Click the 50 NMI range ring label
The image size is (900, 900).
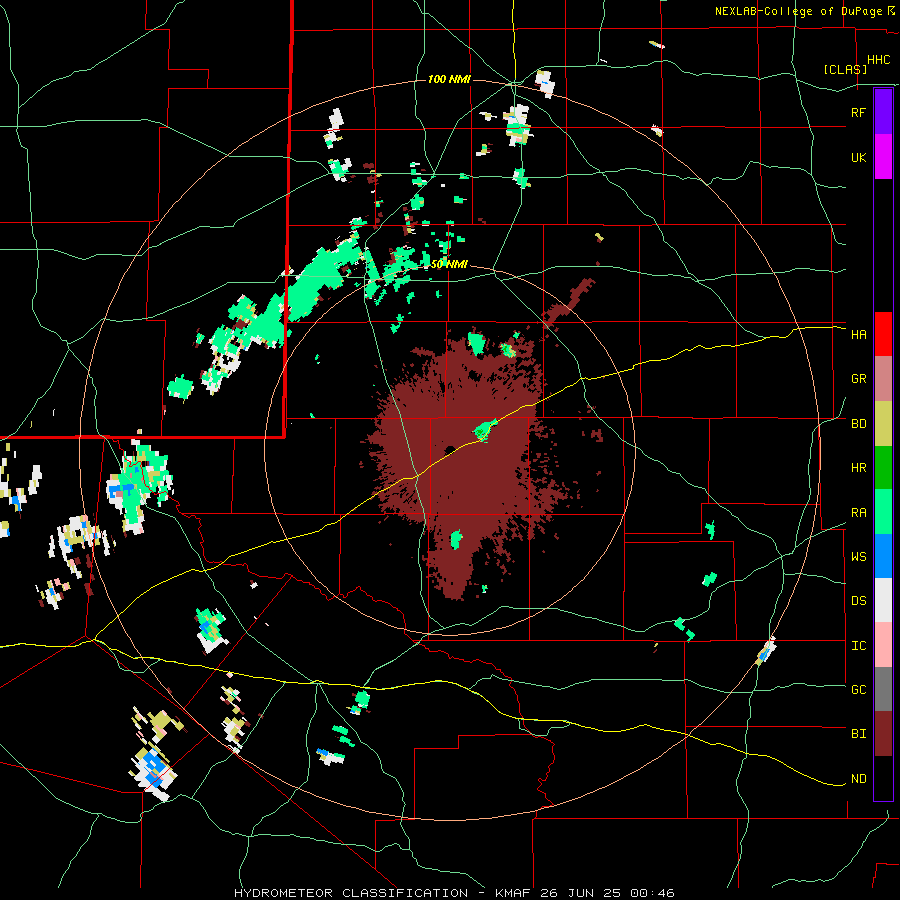pos(449,265)
